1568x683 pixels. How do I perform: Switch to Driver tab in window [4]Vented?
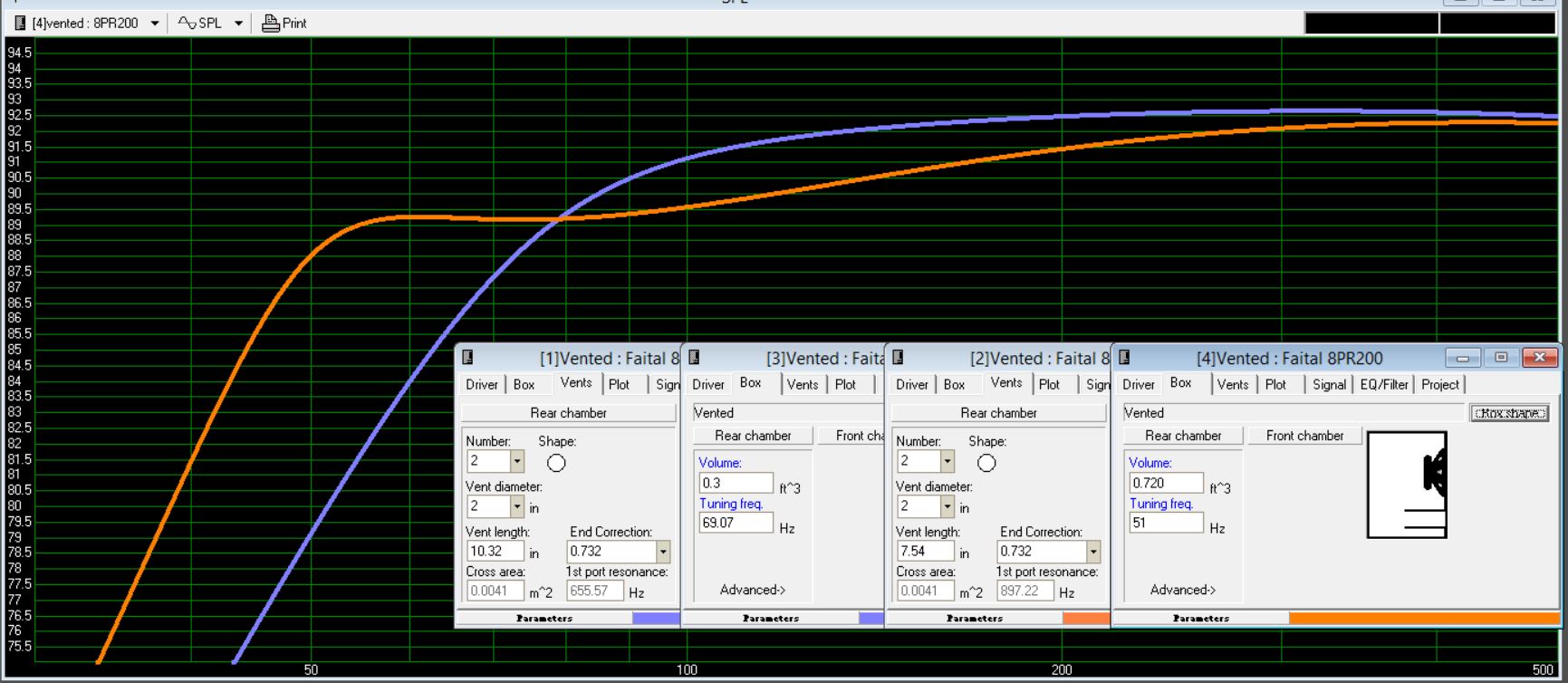[x=1139, y=384]
